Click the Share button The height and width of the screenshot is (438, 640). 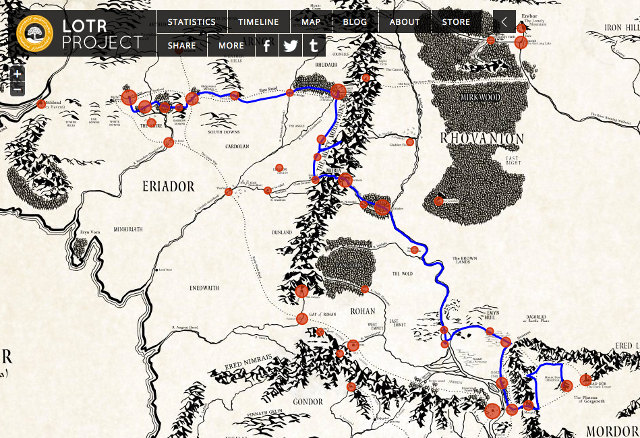[x=182, y=45]
